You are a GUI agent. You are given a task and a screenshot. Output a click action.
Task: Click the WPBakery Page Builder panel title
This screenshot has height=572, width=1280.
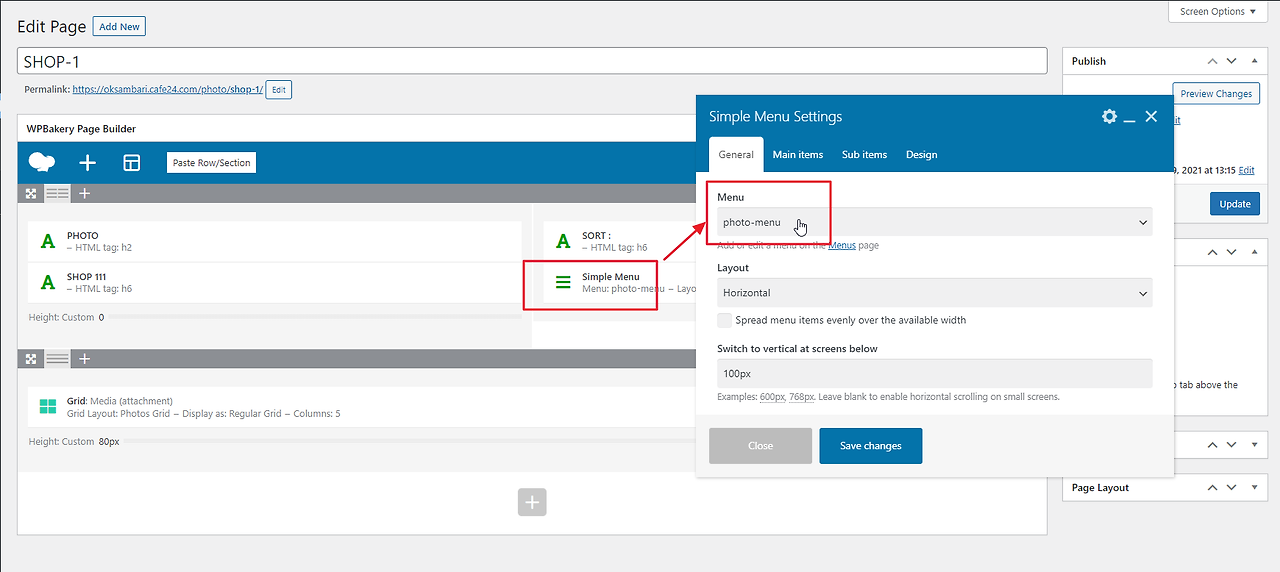(80, 129)
